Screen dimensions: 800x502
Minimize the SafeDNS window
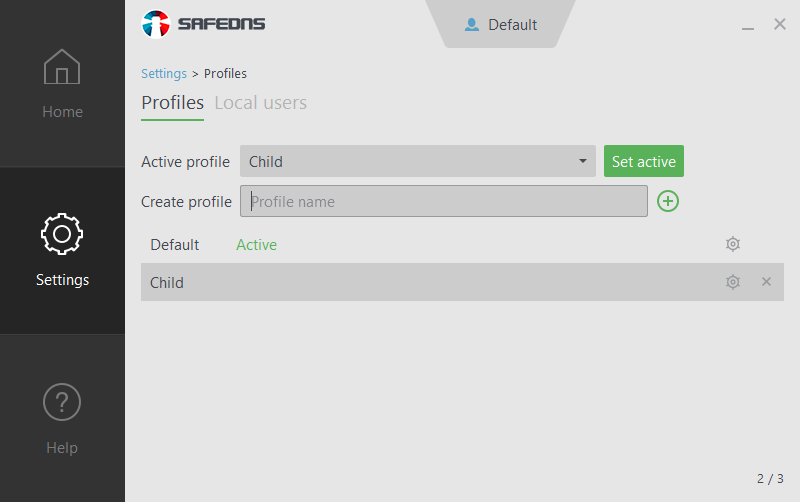[x=748, y=26]
